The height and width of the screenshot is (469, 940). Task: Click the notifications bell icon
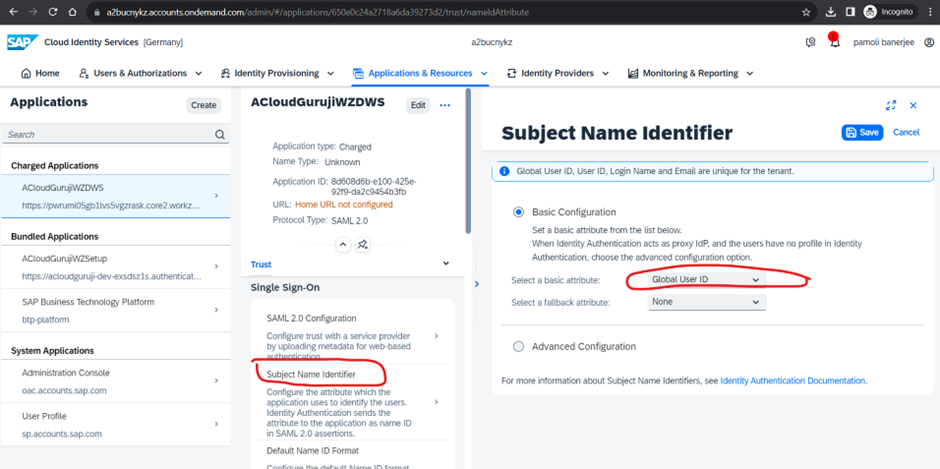834,43
